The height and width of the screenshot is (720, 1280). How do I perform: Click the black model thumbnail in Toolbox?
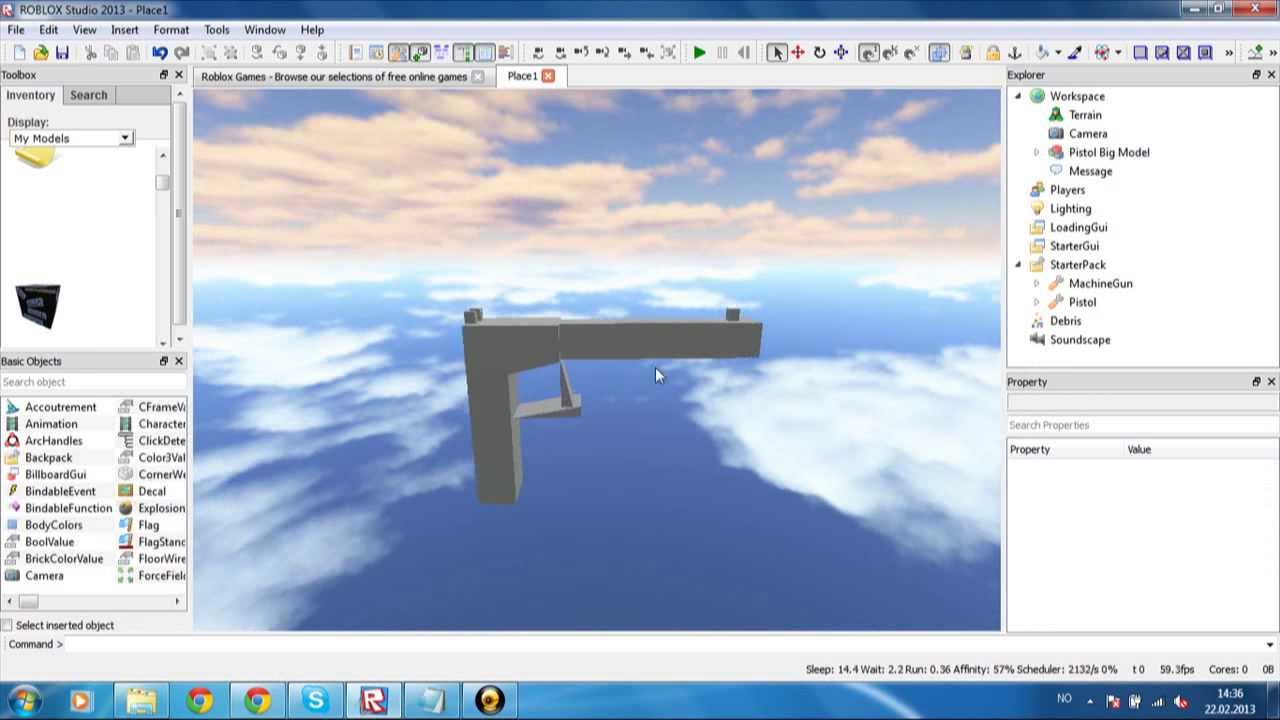[38, 306]
